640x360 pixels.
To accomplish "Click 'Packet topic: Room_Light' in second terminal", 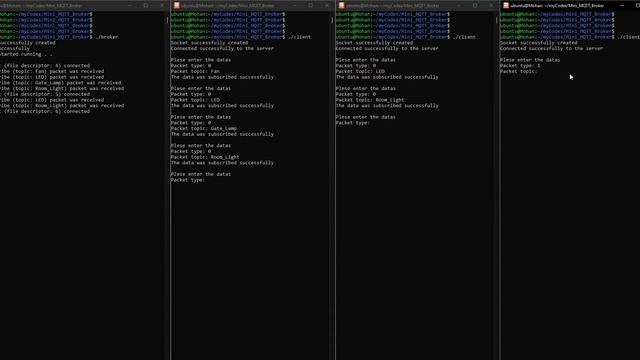I will 205,157.
